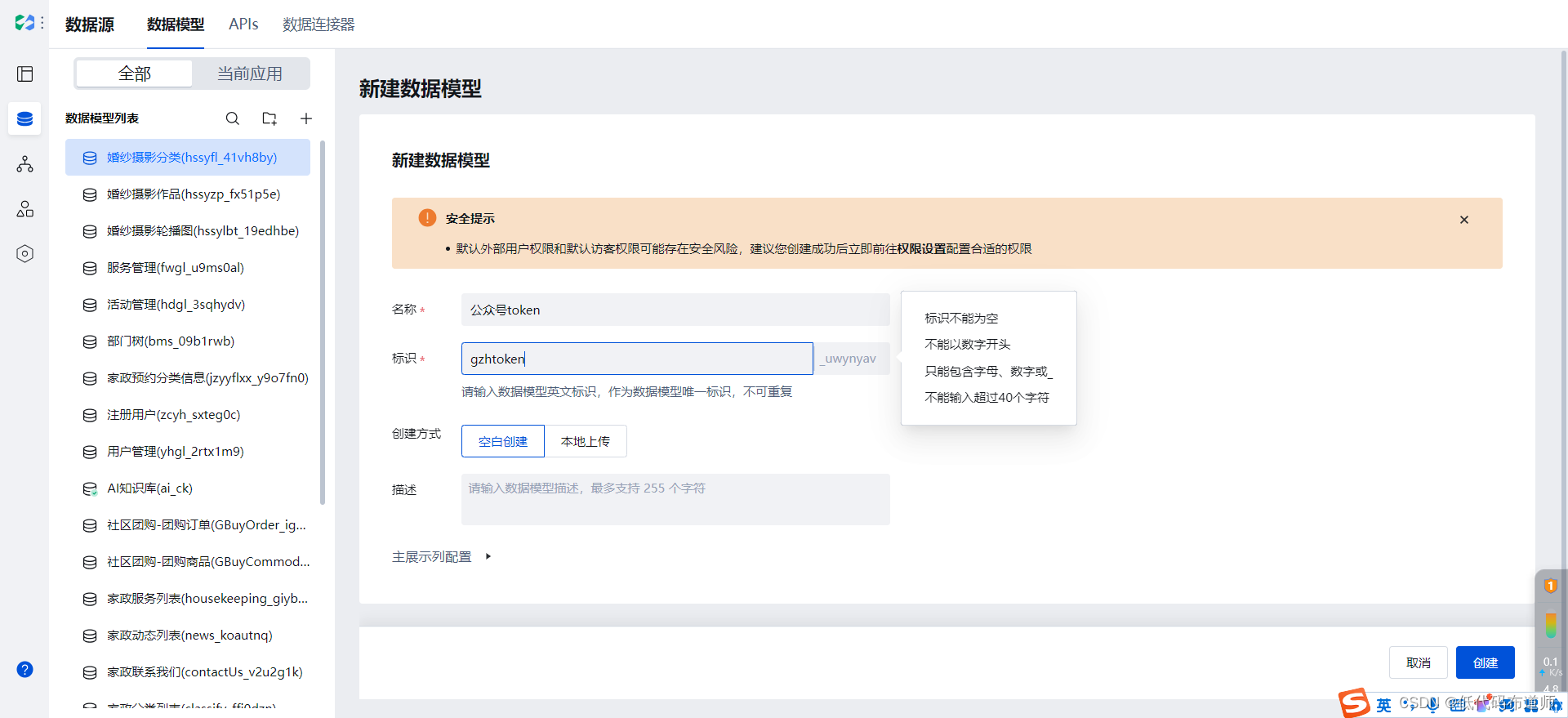Image resolution: width=1568 pixels, height=718 pixels.
Task: Click the Sogou input method S icon
Action: point(1354,702)
